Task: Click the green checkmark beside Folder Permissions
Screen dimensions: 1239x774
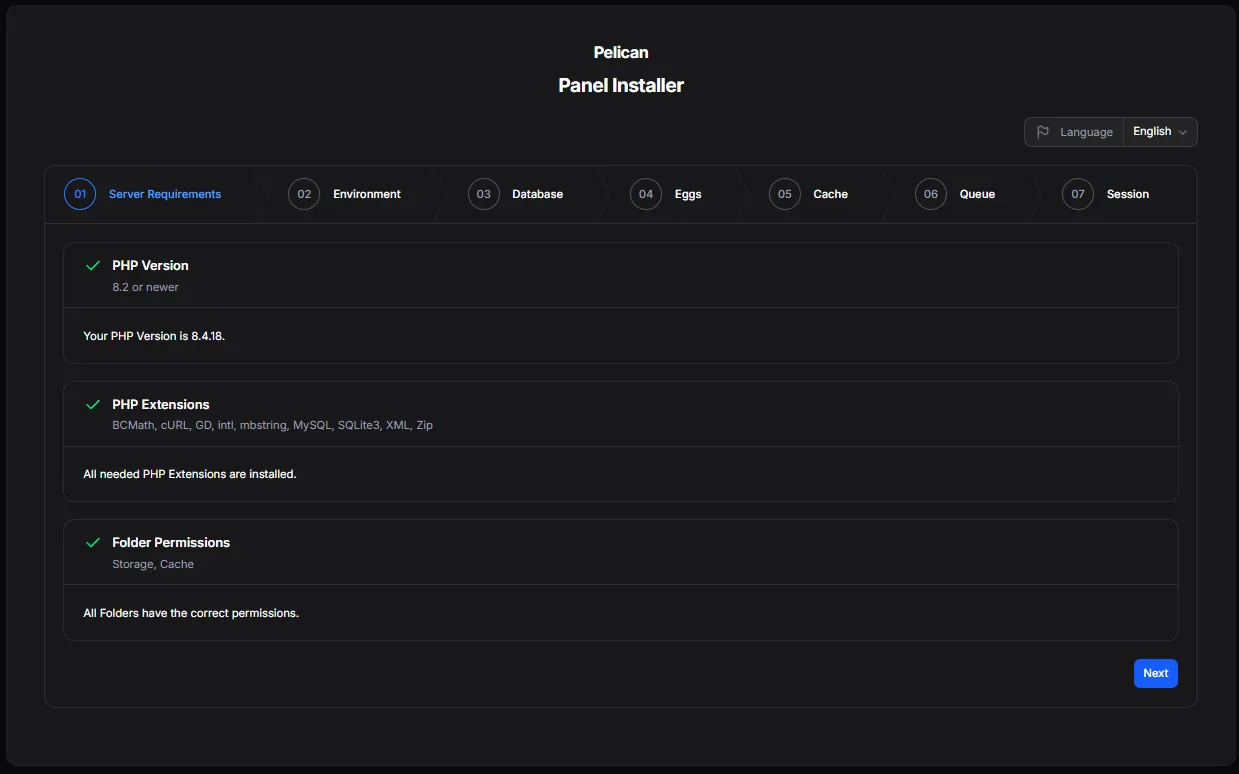Action: 93,543
